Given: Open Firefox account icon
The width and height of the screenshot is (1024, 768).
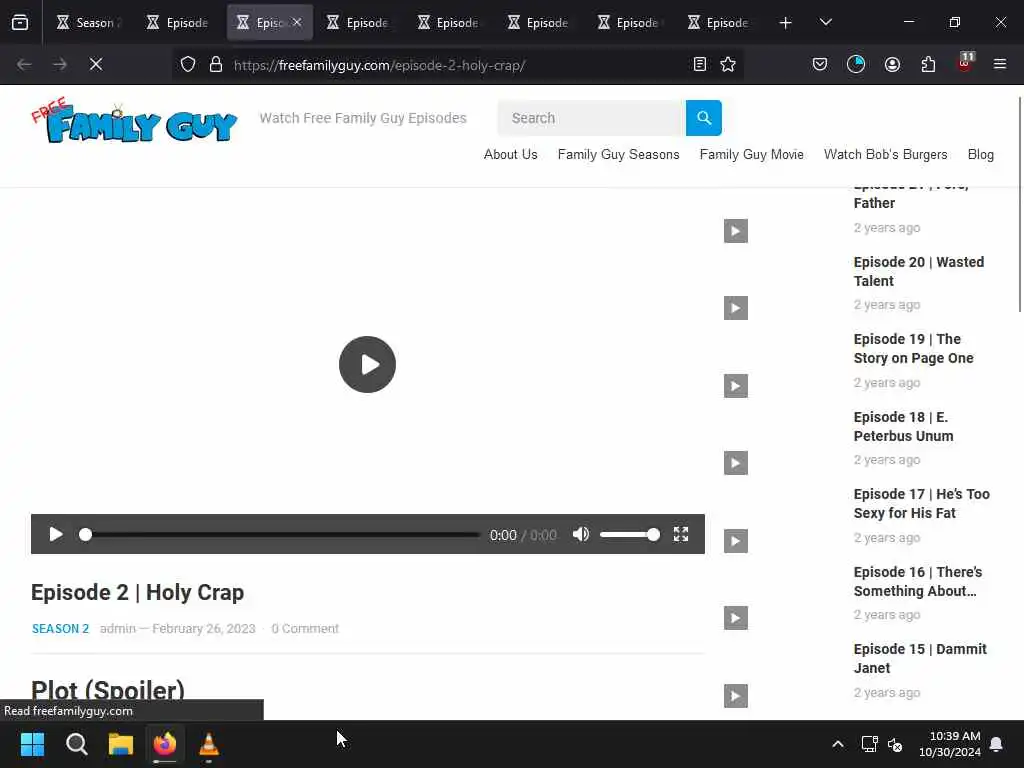Looking at the screenshot, I should point(892,64).
